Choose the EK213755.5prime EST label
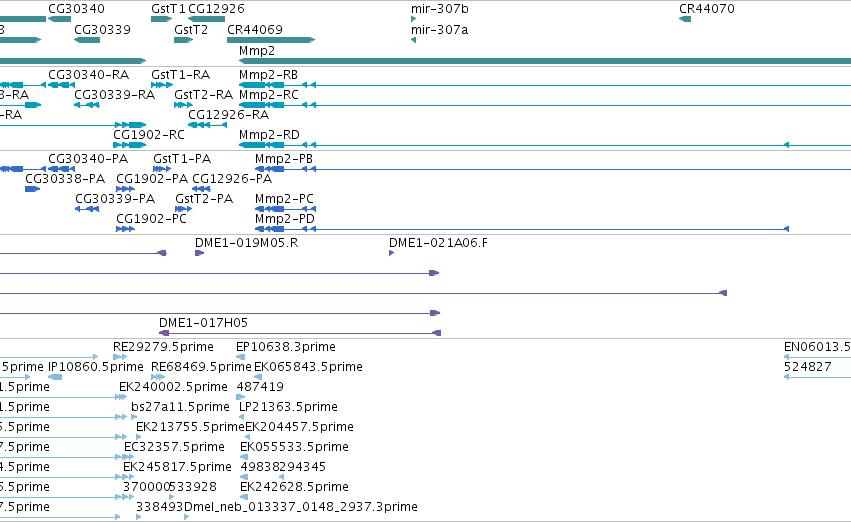This screenshot has height=522, width=851. pos(190,427)
